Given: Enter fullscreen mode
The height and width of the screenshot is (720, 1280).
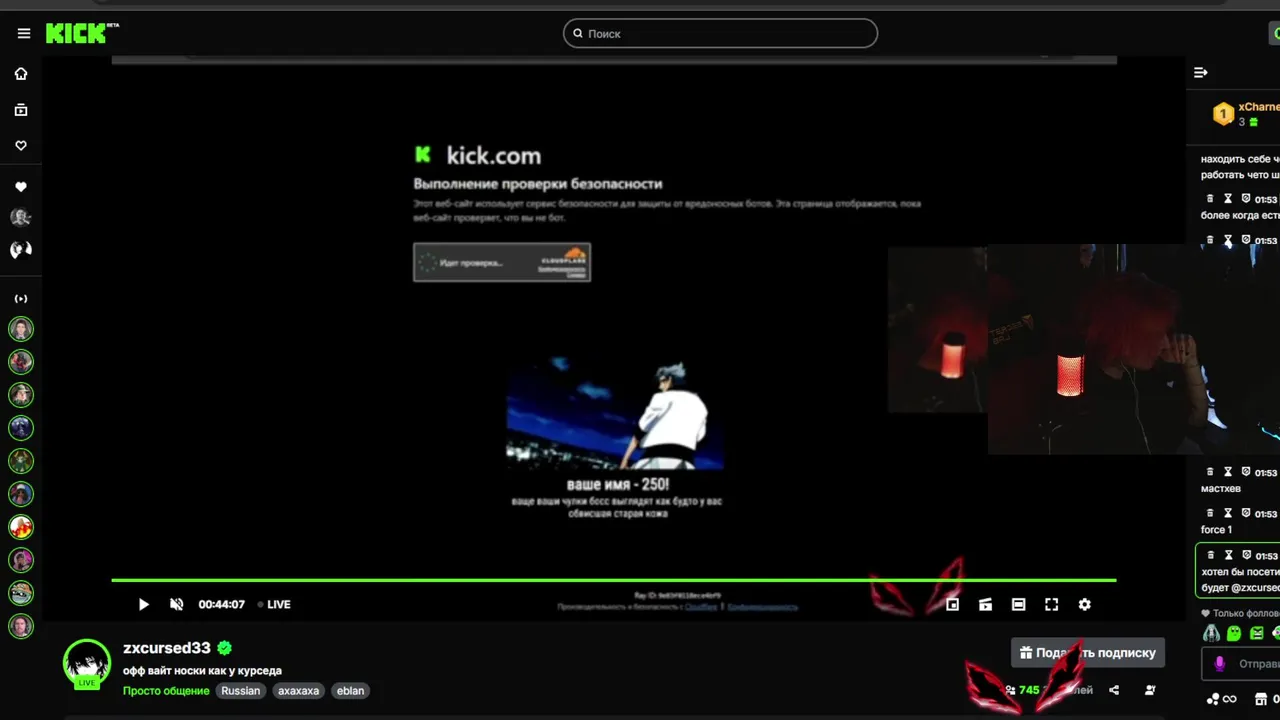Looking at the screenshot, I should point(1051,604).
